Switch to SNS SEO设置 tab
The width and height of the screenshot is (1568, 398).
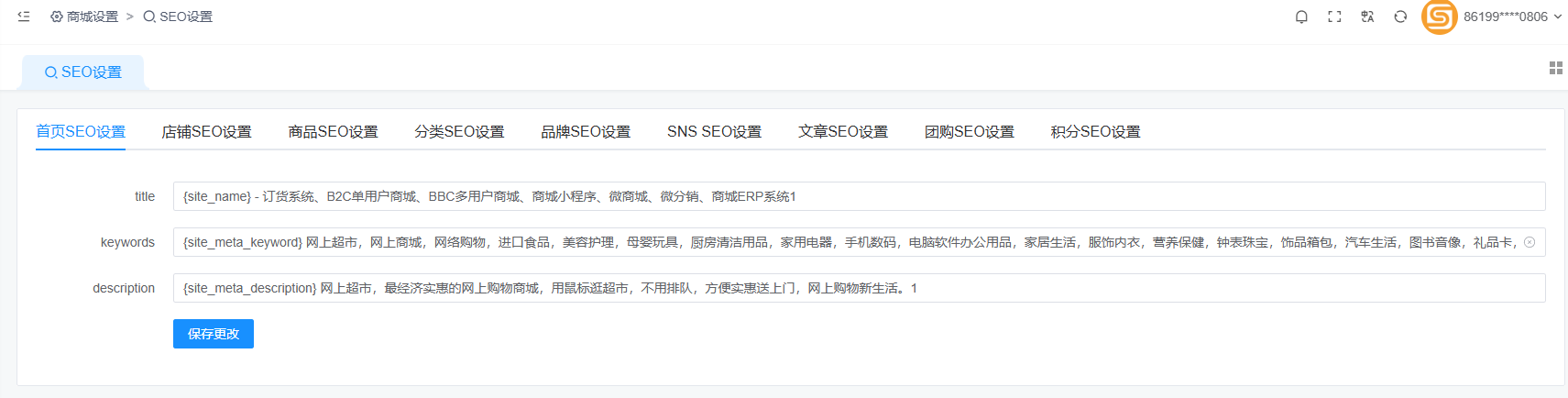(714, 132)
